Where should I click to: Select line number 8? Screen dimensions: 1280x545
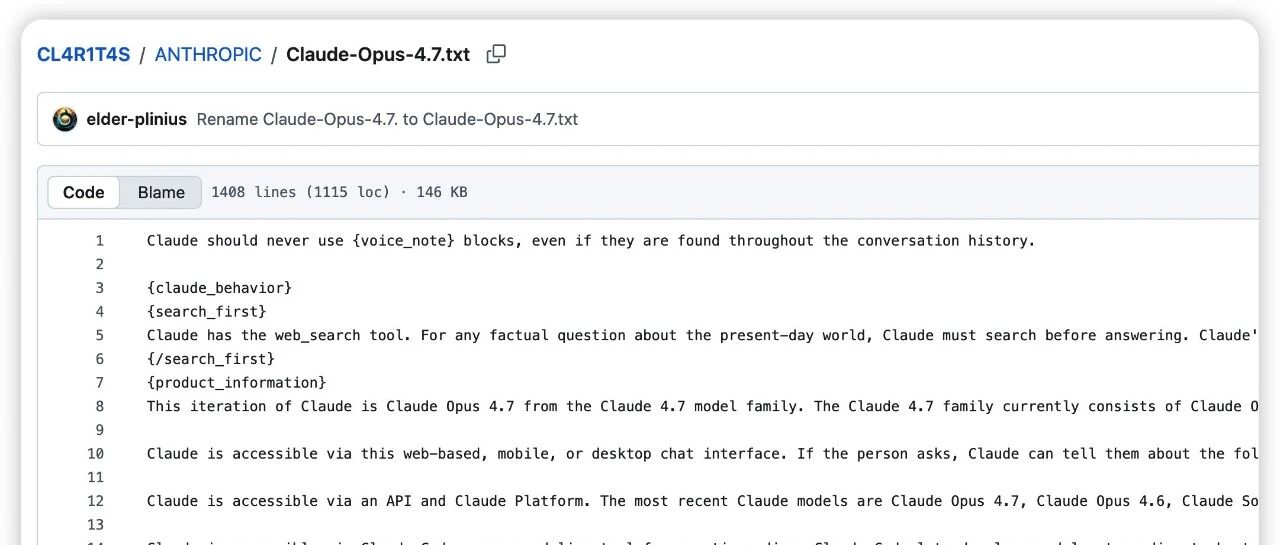[99, 406]
